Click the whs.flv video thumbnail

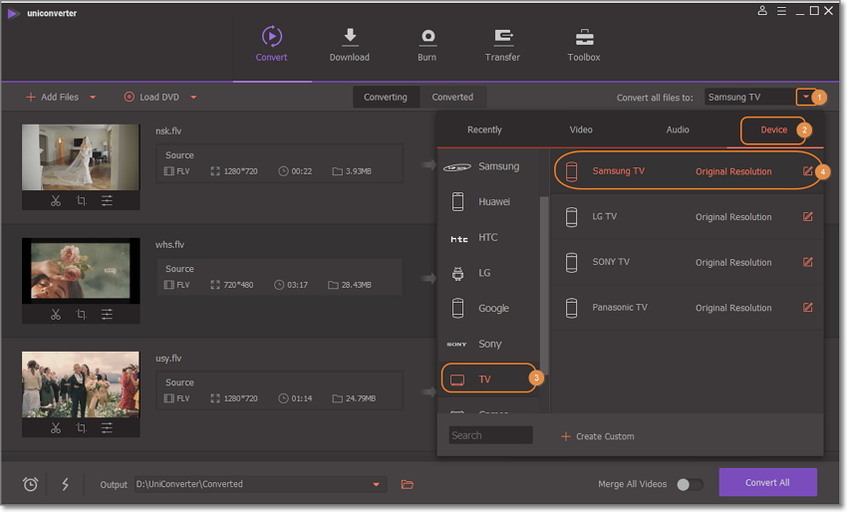(x=80, y=271)
